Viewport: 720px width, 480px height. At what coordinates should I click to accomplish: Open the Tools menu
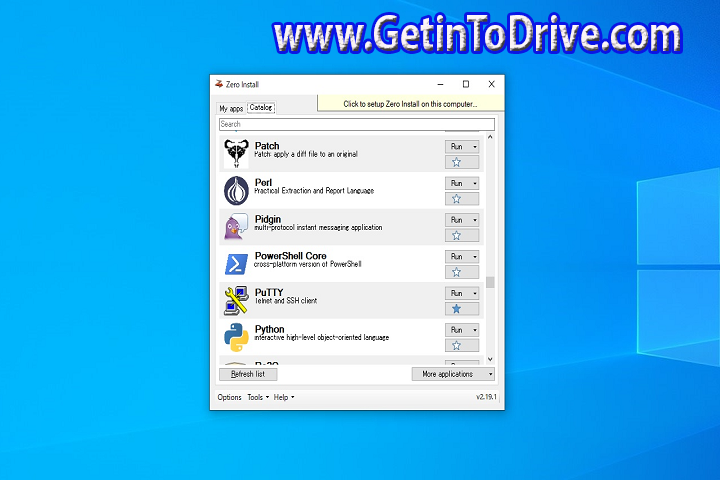point(258,397)
